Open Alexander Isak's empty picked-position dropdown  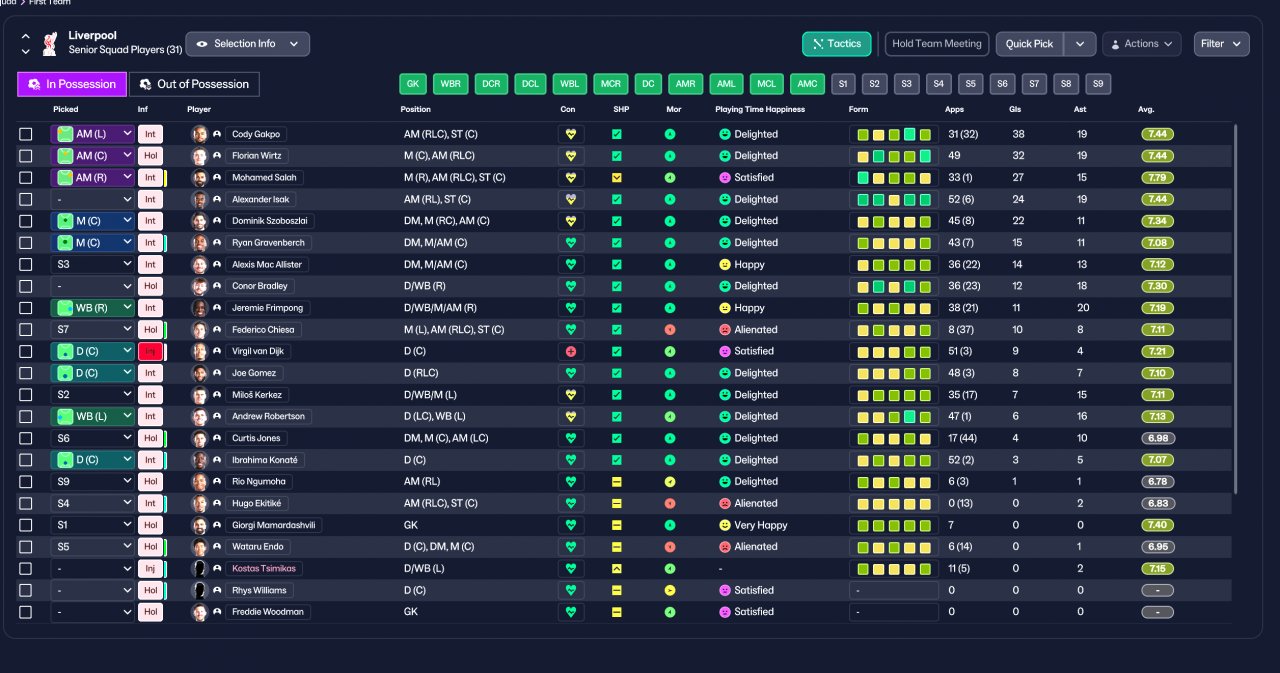click(x=93, y=199)
